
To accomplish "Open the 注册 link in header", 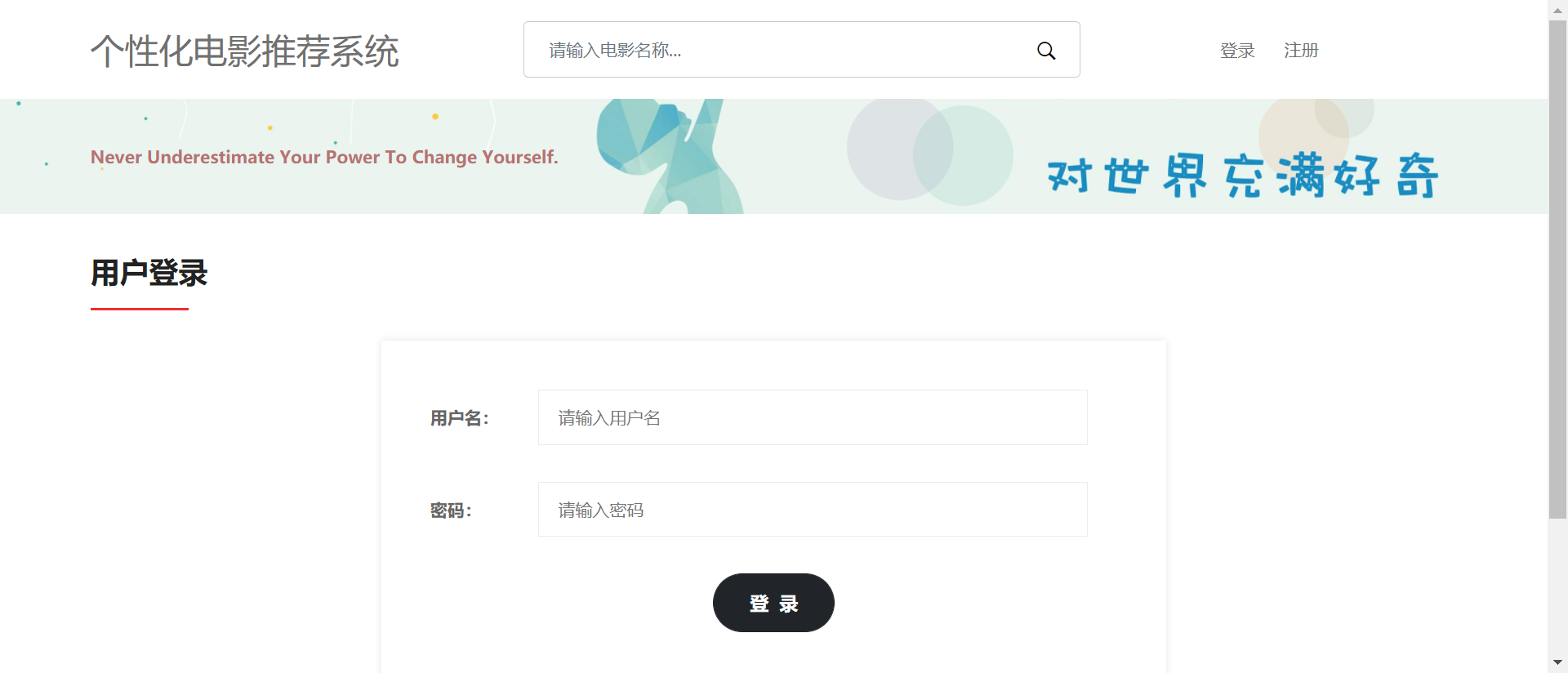I will pyautogui.click(x=1301, y=51).
